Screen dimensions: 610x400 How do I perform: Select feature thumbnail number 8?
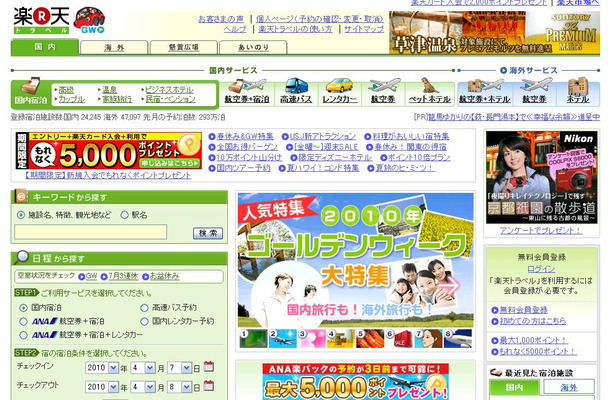coord(458,338)
